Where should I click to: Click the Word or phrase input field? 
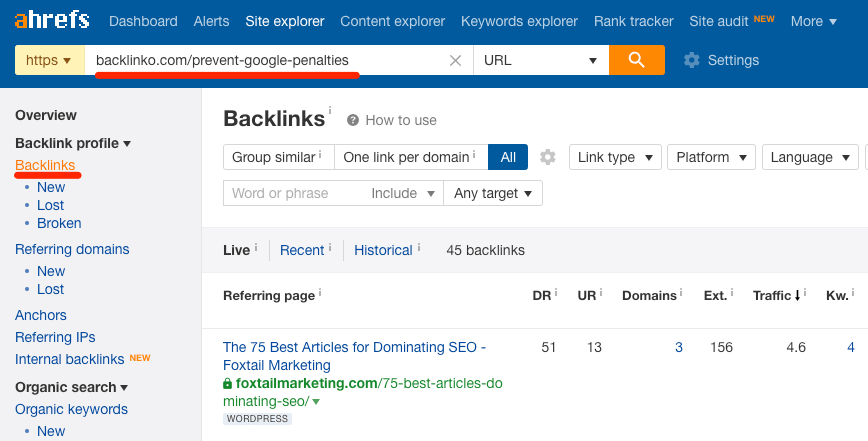(x=292, y=193)
